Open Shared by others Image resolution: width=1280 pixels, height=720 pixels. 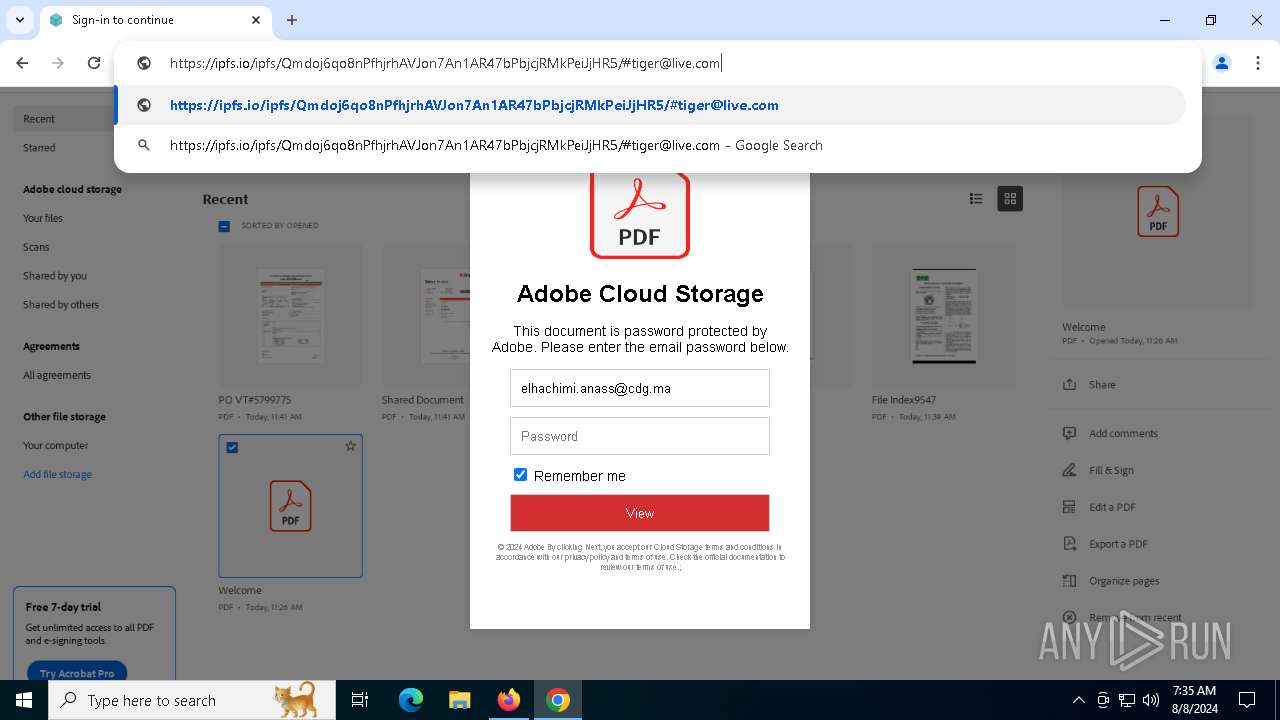coord(61,305)
